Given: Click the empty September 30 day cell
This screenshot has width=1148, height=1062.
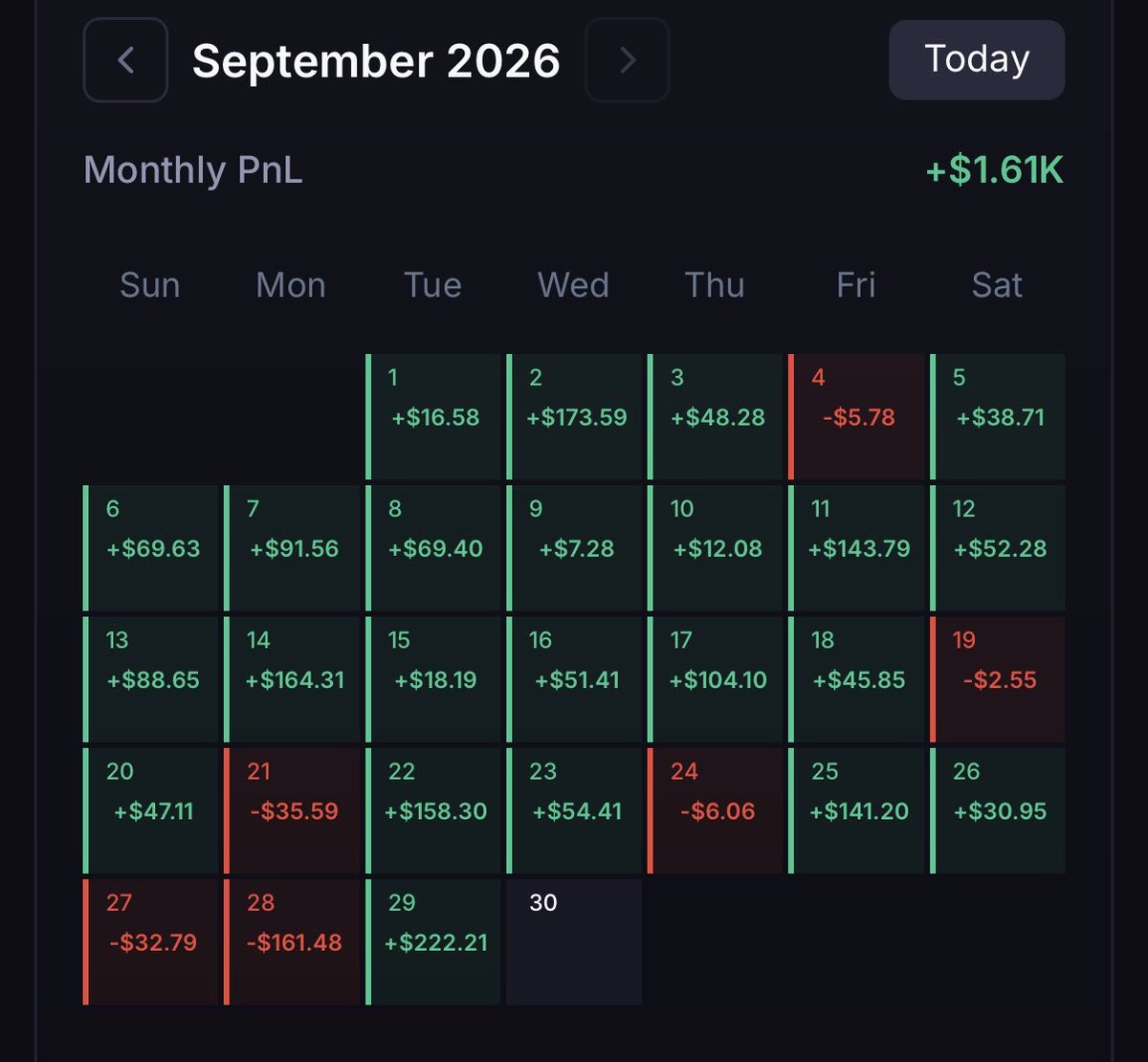Looking at the screenshot, I should click(574, 942).
